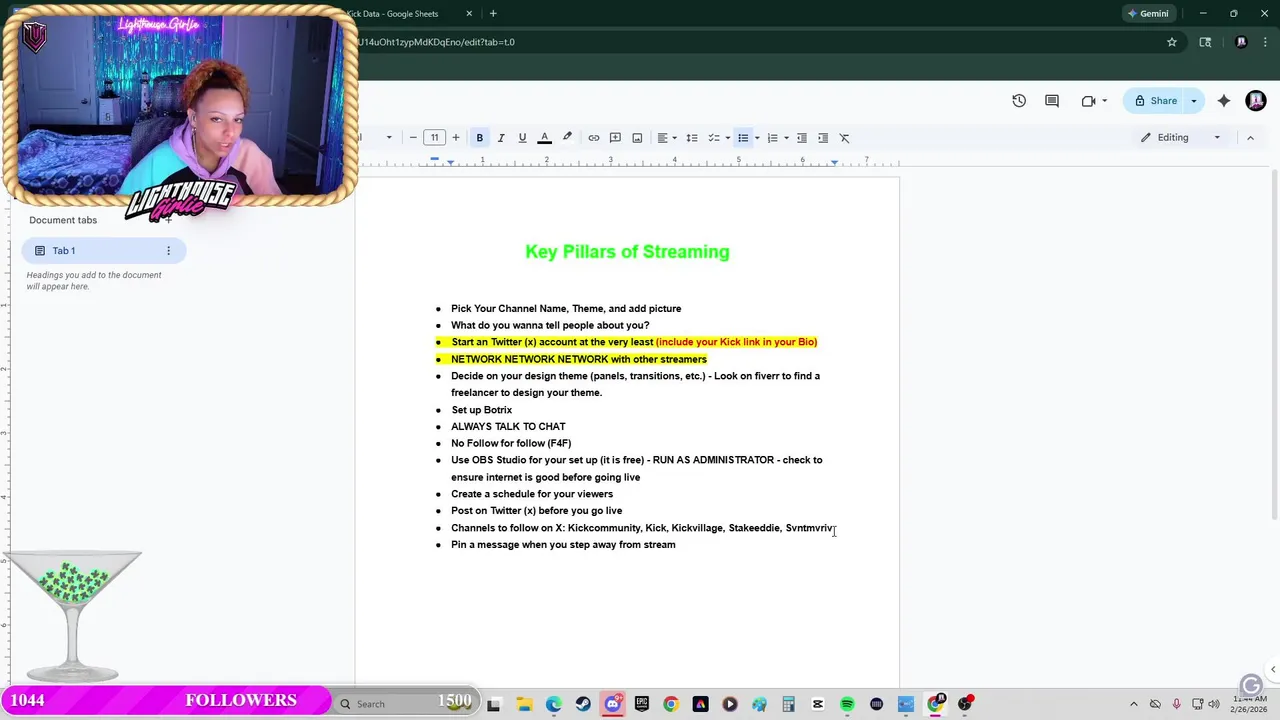1280x720 pixels.
Task: Toggle italic formatting
Action: tap(501, 138)
